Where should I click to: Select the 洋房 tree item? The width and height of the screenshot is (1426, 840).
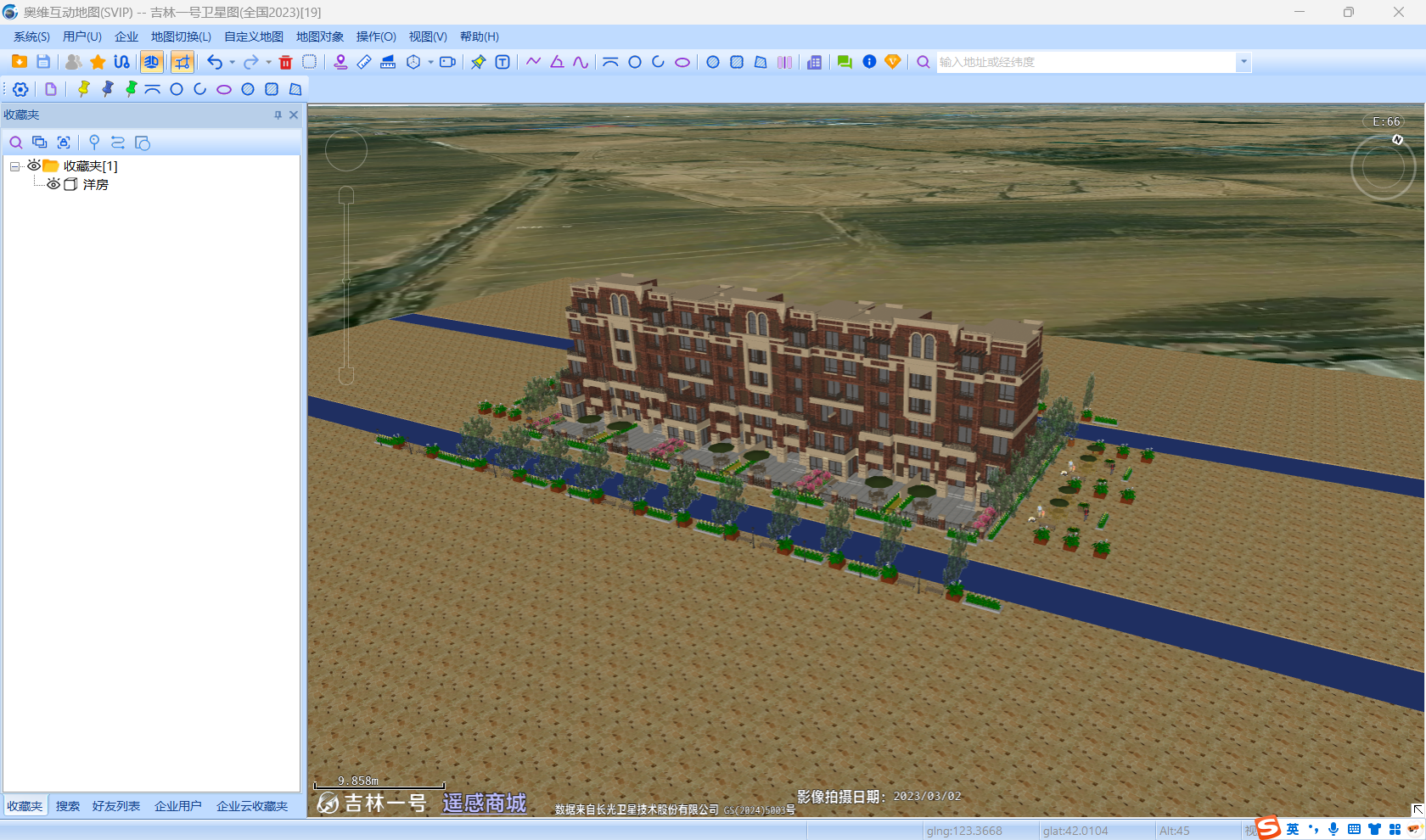96,184
